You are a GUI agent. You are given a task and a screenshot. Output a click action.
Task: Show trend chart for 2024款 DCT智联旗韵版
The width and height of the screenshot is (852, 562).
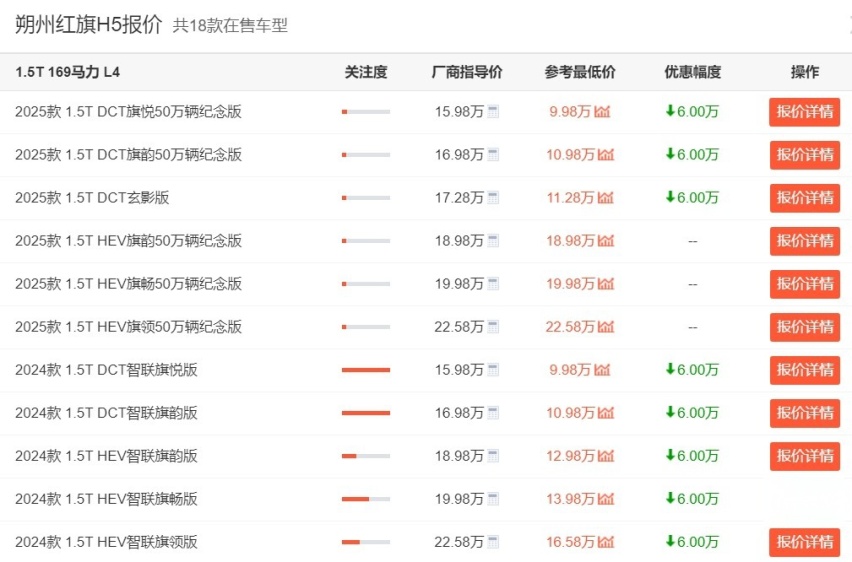click(606, 413)
